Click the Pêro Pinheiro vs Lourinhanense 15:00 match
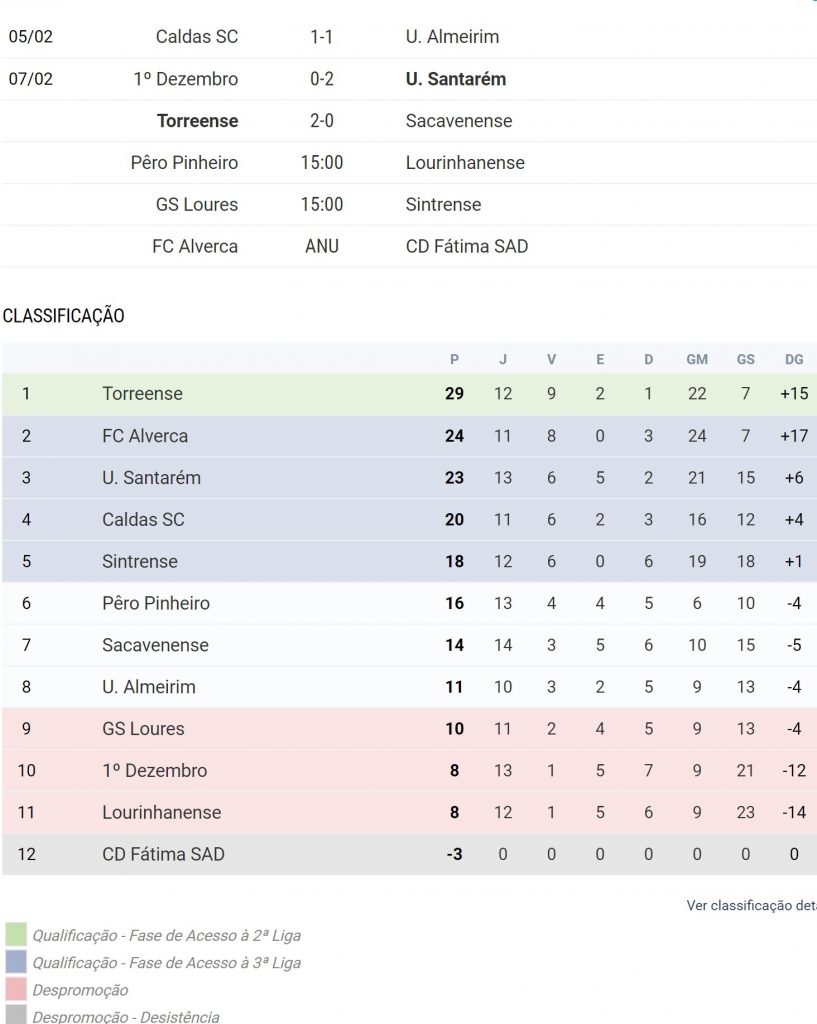 point(321,163)
